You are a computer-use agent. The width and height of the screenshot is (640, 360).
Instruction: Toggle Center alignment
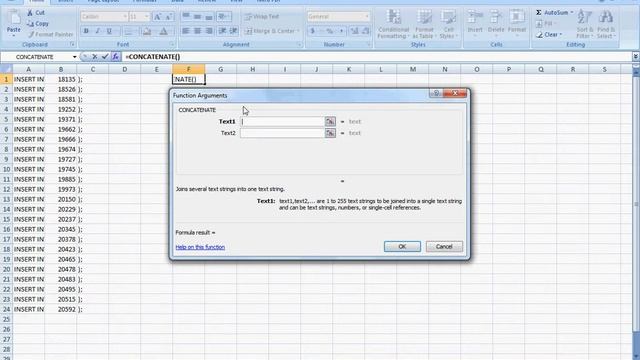click(x=198, y=31)
